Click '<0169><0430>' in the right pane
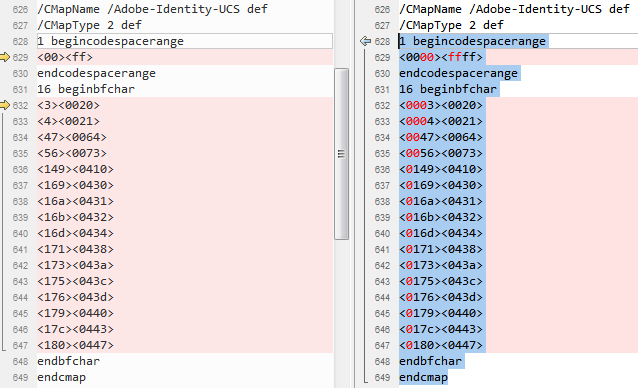The width and height of the screenshot is (638, 388). [x=441, y=185]
